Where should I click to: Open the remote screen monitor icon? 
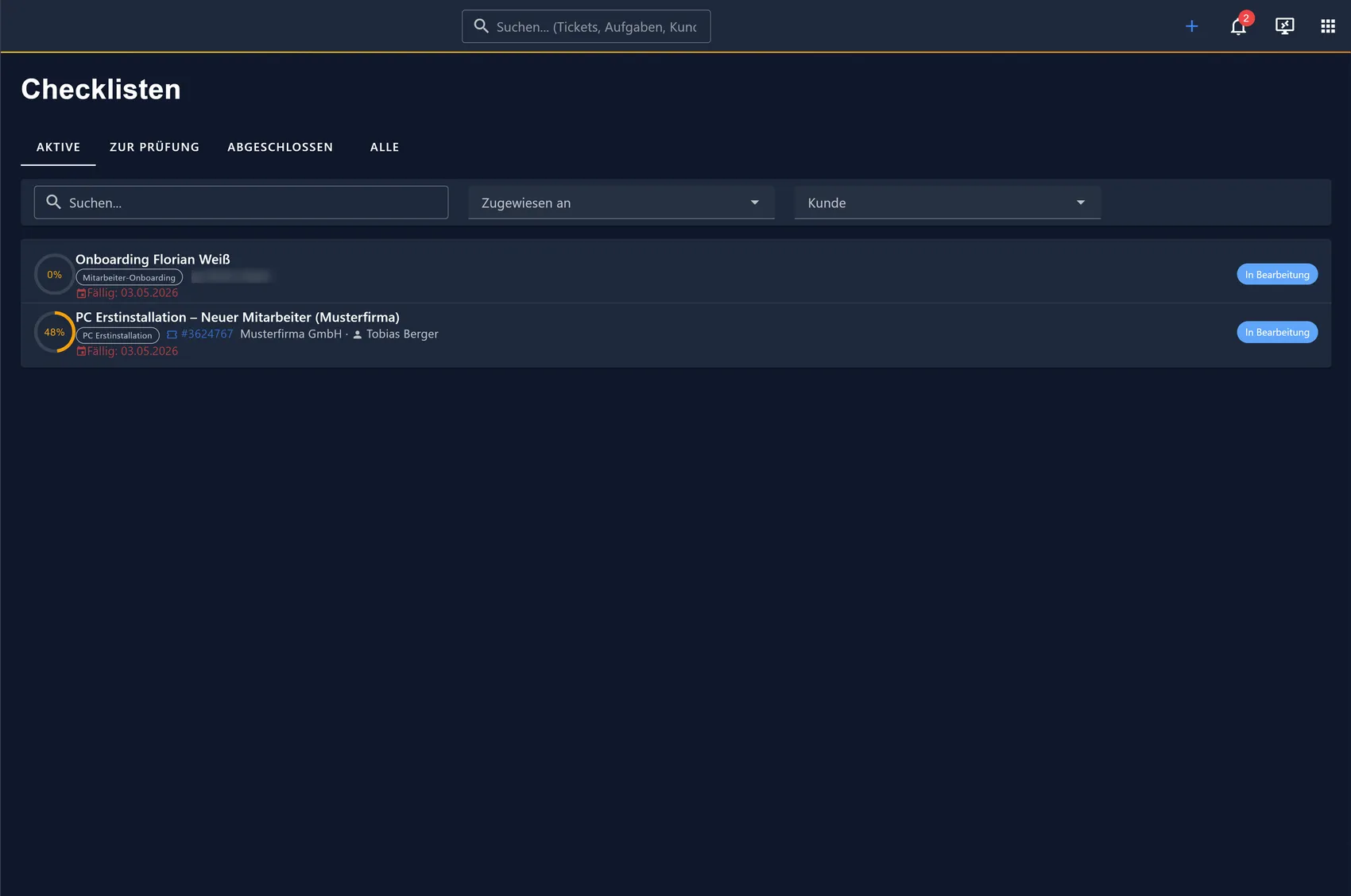[1284, 26]
